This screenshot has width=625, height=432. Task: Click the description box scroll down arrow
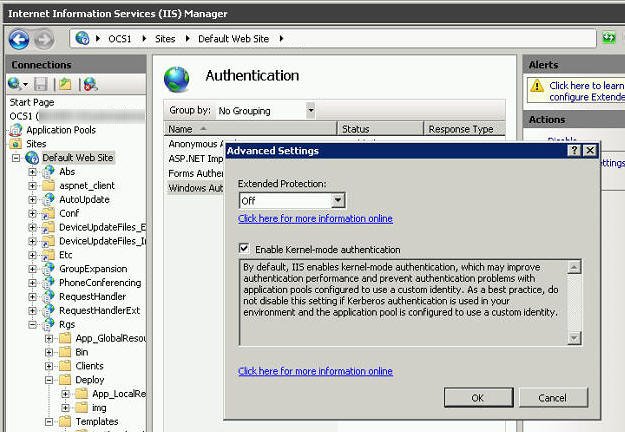pyautogui.click(x=574, y=338)
